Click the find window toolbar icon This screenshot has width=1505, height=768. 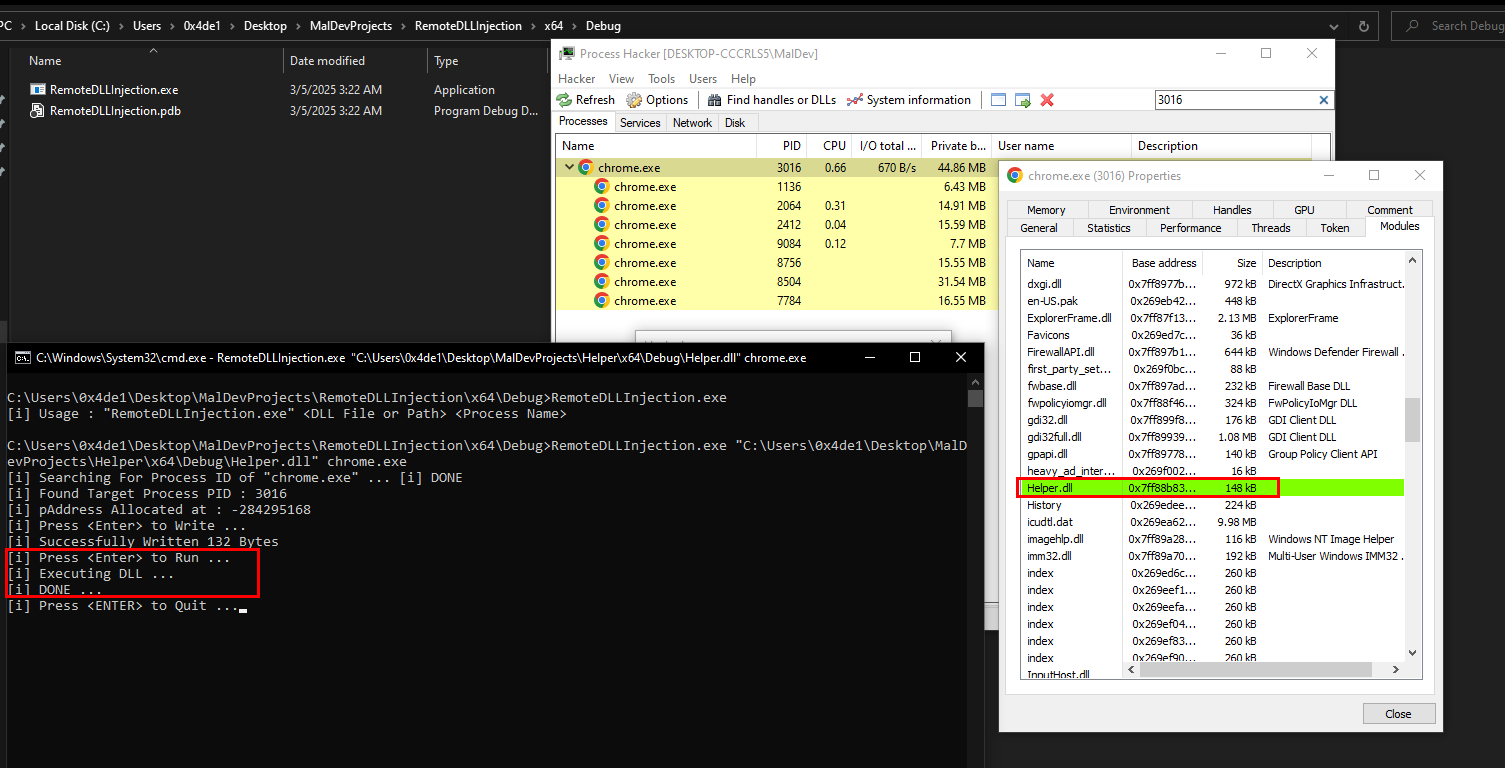click(x=998, y=100)
